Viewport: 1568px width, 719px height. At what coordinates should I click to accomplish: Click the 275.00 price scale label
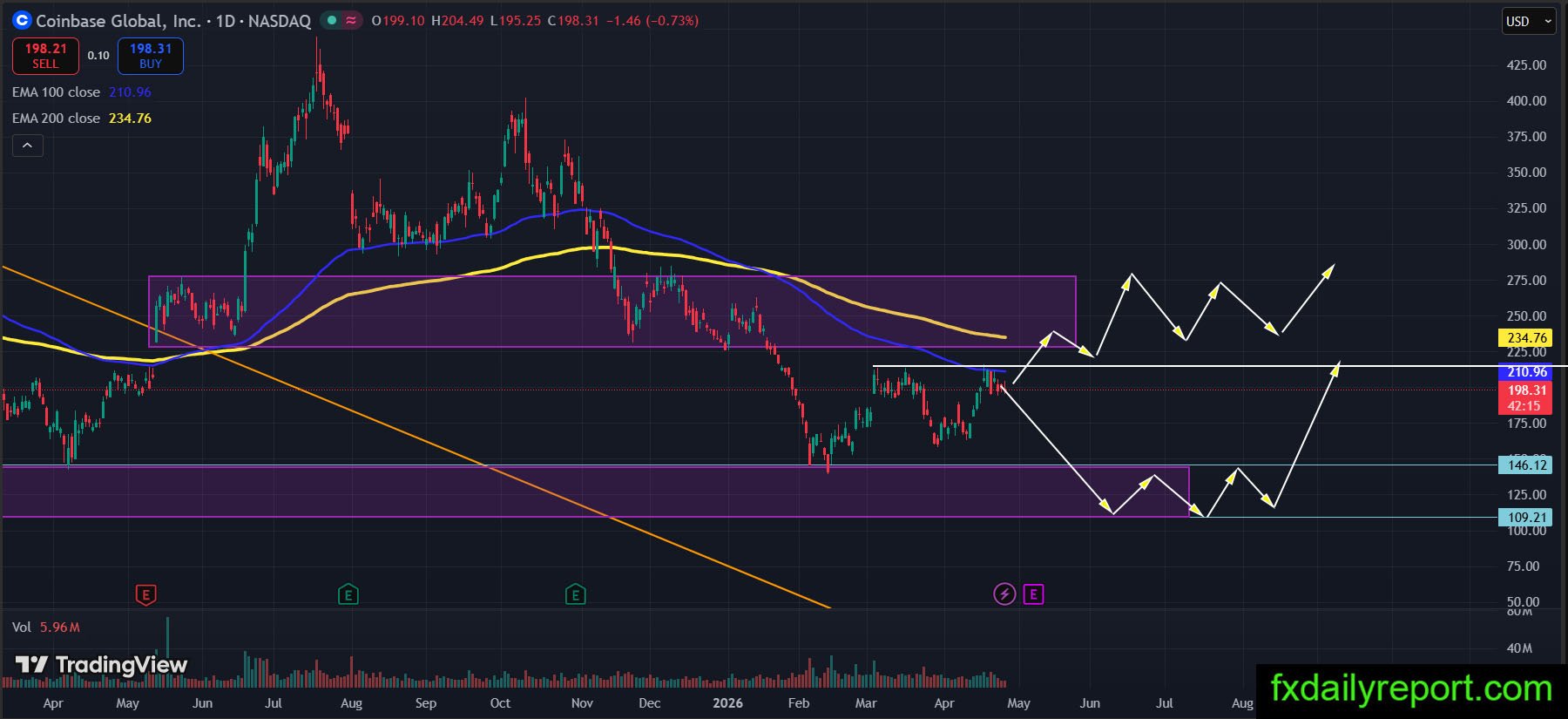pos(1526,281)
